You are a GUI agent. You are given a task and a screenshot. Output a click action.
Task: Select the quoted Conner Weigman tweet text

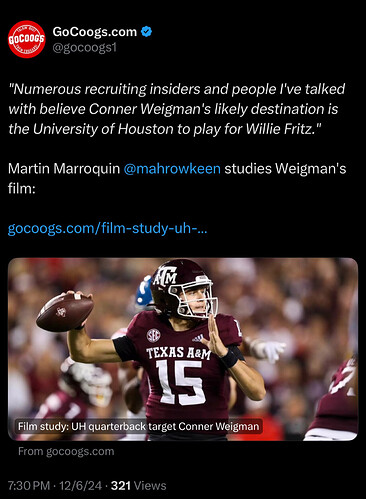[177, 109]
